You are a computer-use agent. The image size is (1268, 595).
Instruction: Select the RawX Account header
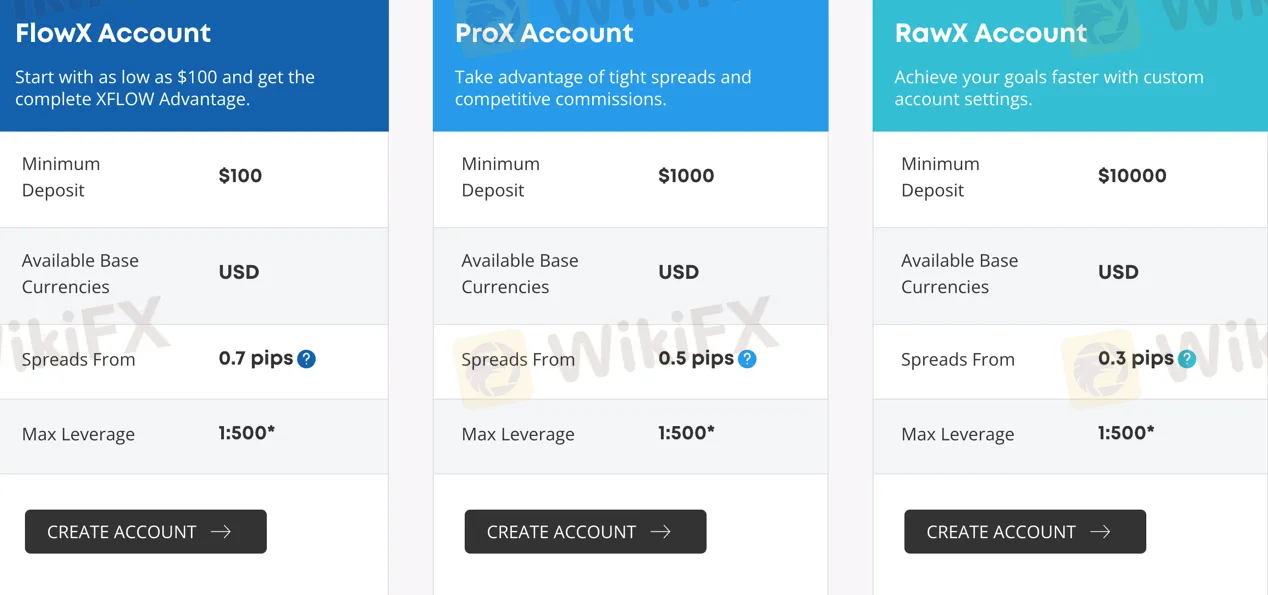click(x=990, y=33)
